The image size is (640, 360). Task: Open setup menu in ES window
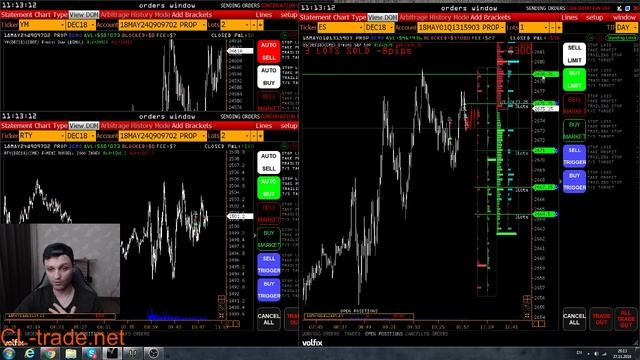coord(594,18)
